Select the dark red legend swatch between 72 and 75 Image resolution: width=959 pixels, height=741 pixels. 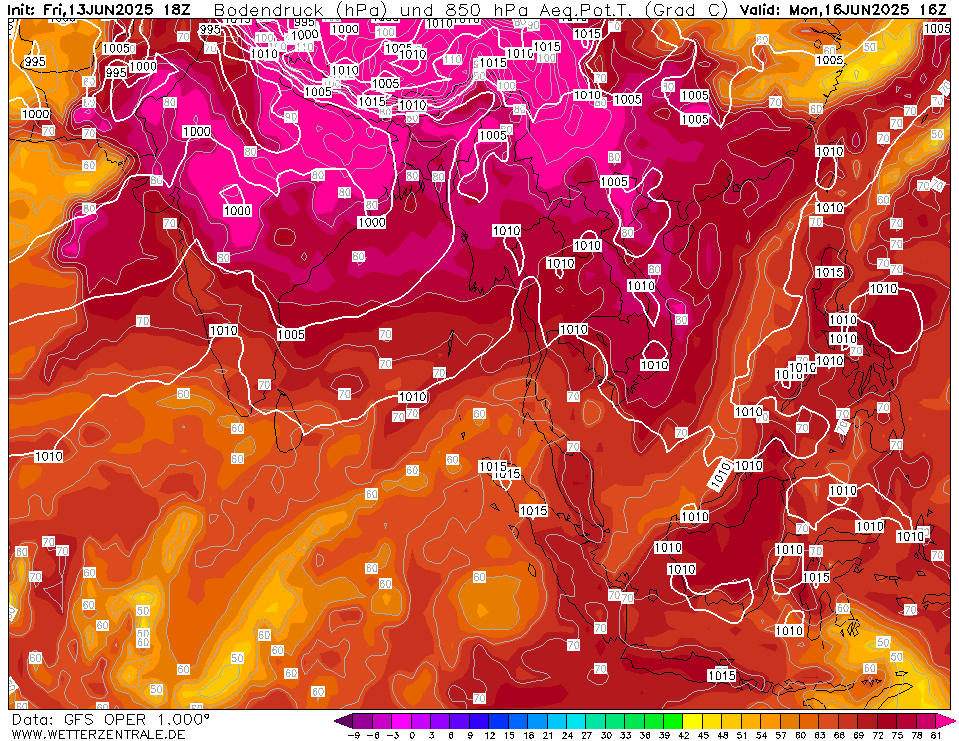(887, 721)
